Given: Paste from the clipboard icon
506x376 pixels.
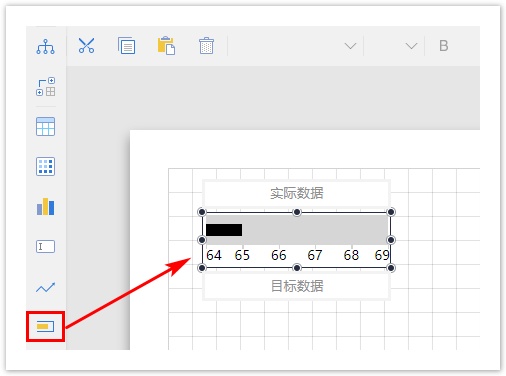Looking at the screenshot, I should (166, 46).
